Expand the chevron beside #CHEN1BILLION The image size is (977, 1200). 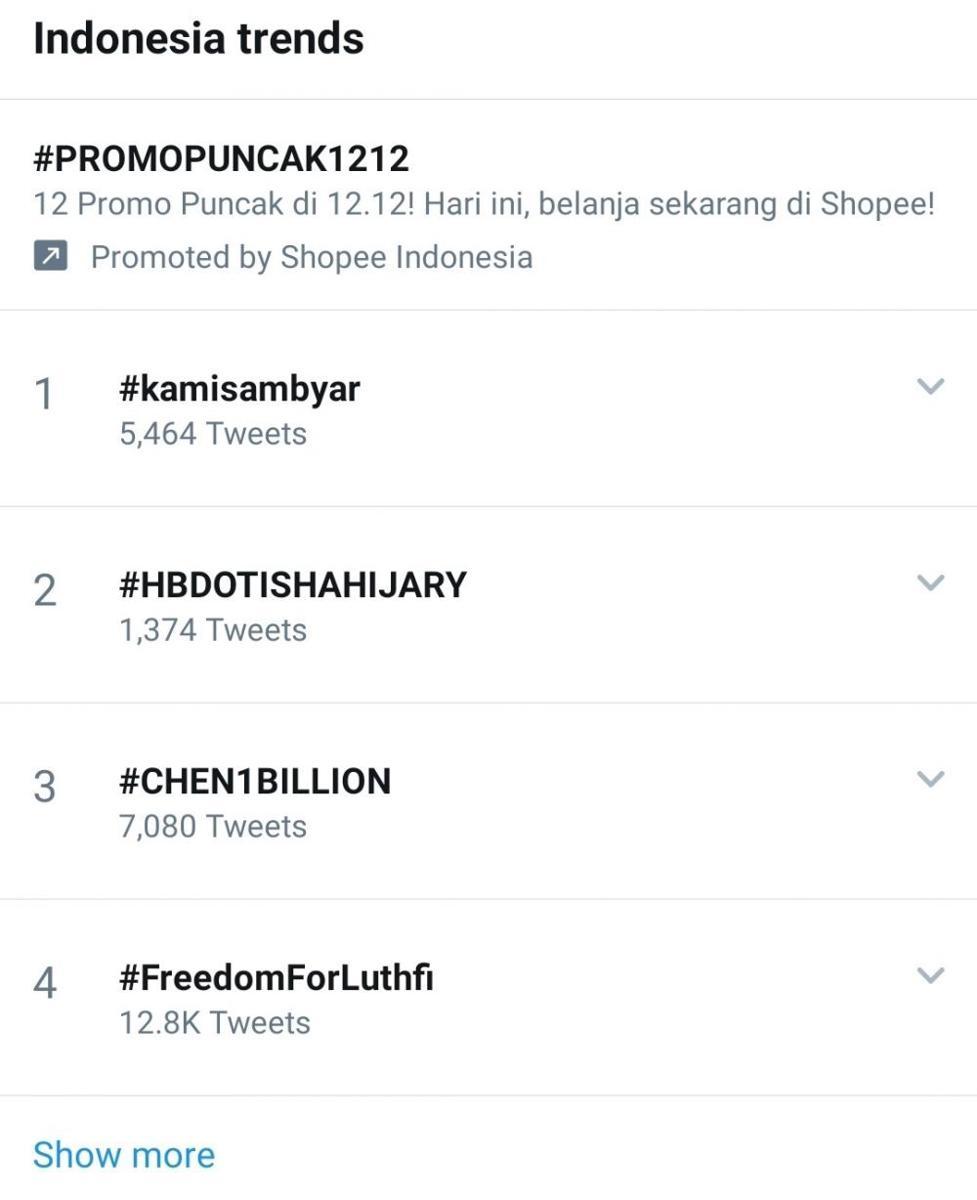coord(930,778)
